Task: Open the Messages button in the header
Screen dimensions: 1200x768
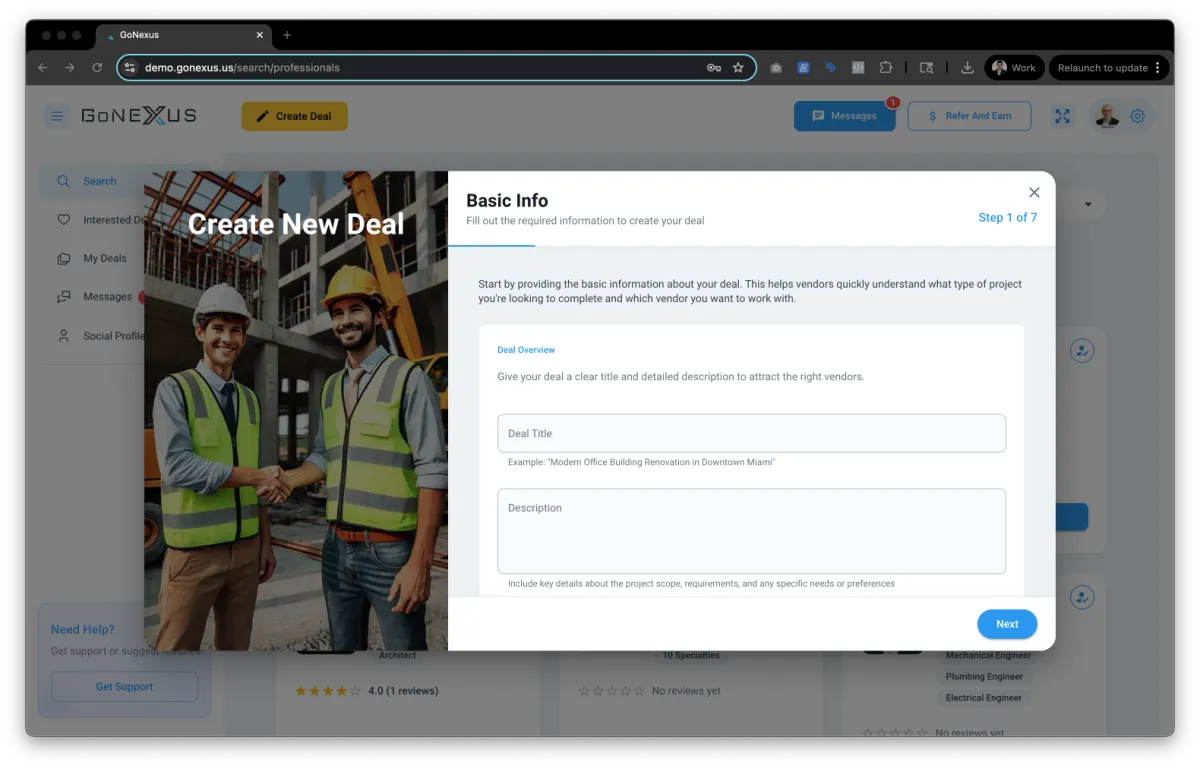Action: [x=845, y=116]
